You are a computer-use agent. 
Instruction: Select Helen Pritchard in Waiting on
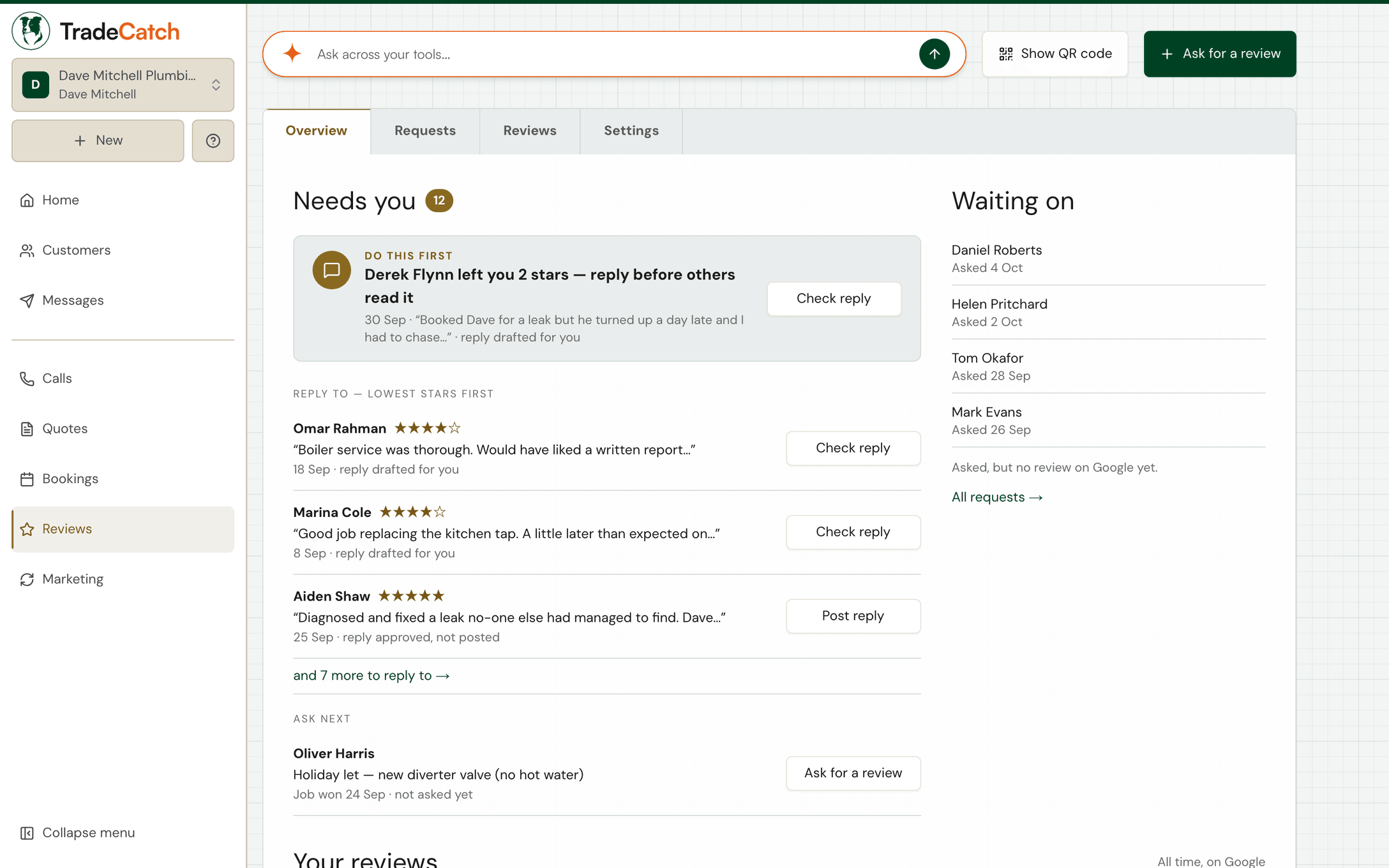pyautogui.click(x=1108, y=313)
